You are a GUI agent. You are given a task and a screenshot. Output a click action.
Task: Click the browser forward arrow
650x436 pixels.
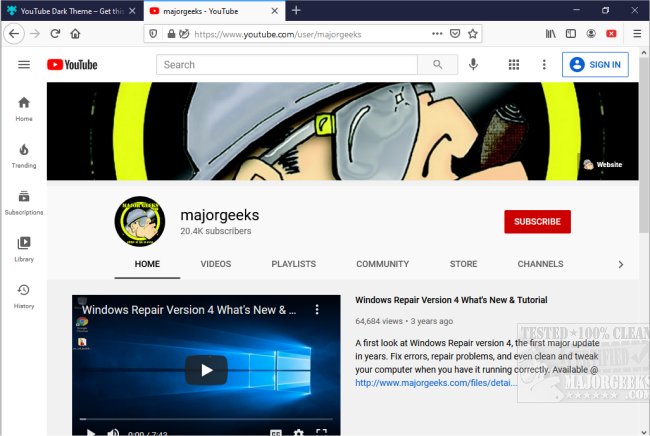[x=35, y=34]
